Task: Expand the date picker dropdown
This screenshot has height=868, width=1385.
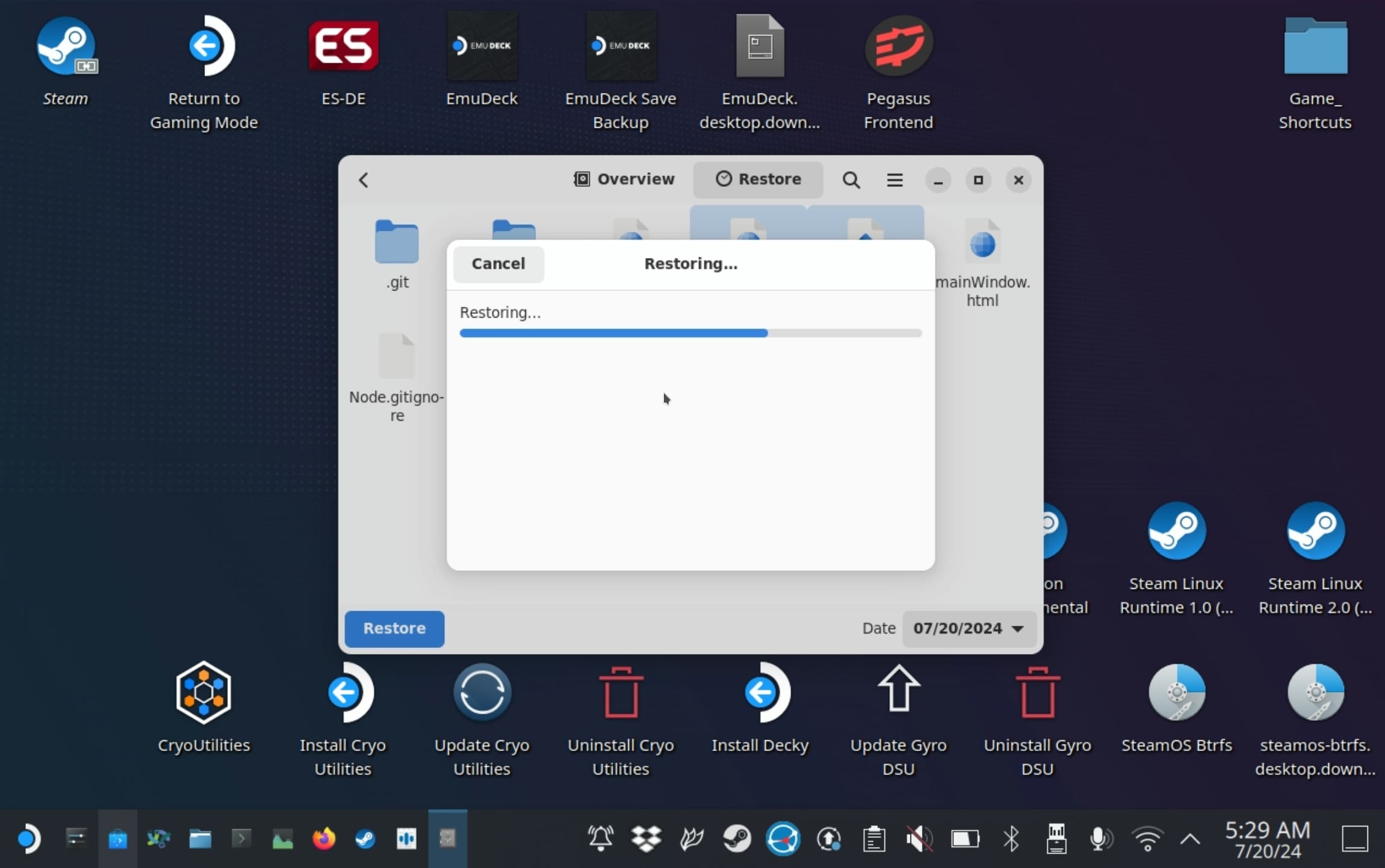Action: (x=967, y=628)
